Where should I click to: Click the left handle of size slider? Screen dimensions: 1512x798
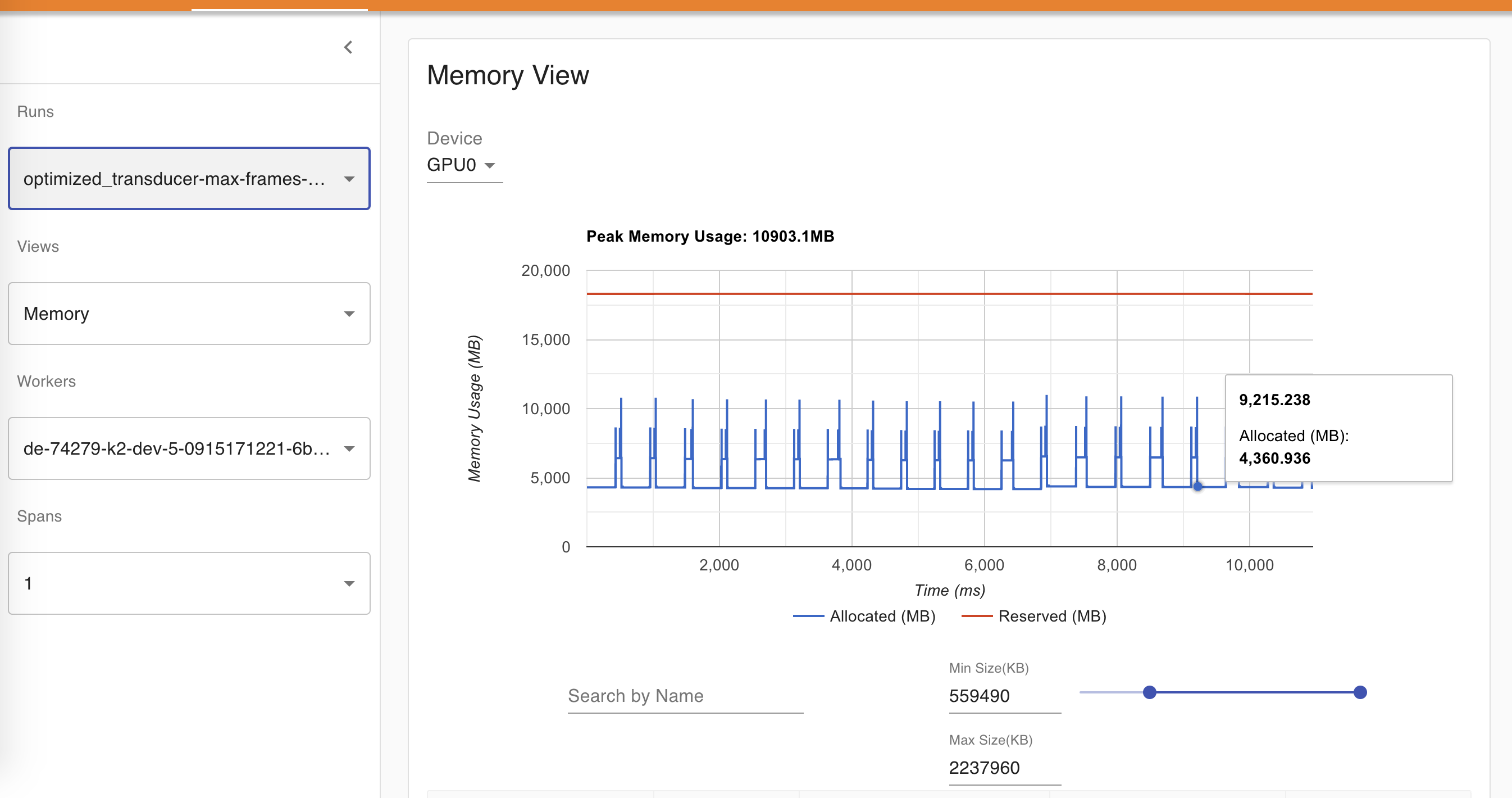[x=1149, y=692]
